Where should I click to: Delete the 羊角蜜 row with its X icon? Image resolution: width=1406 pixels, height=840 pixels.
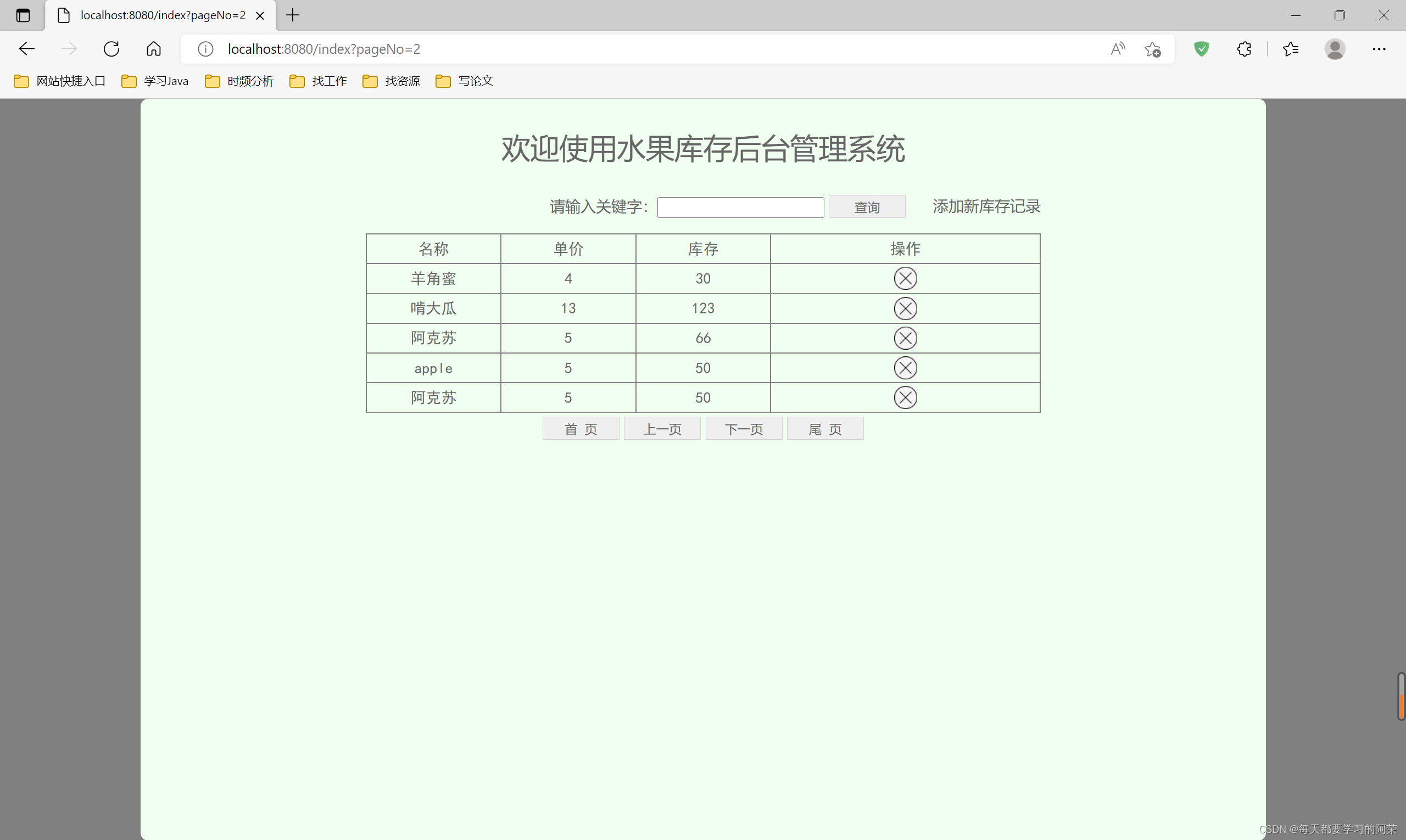tap(905, 278)
